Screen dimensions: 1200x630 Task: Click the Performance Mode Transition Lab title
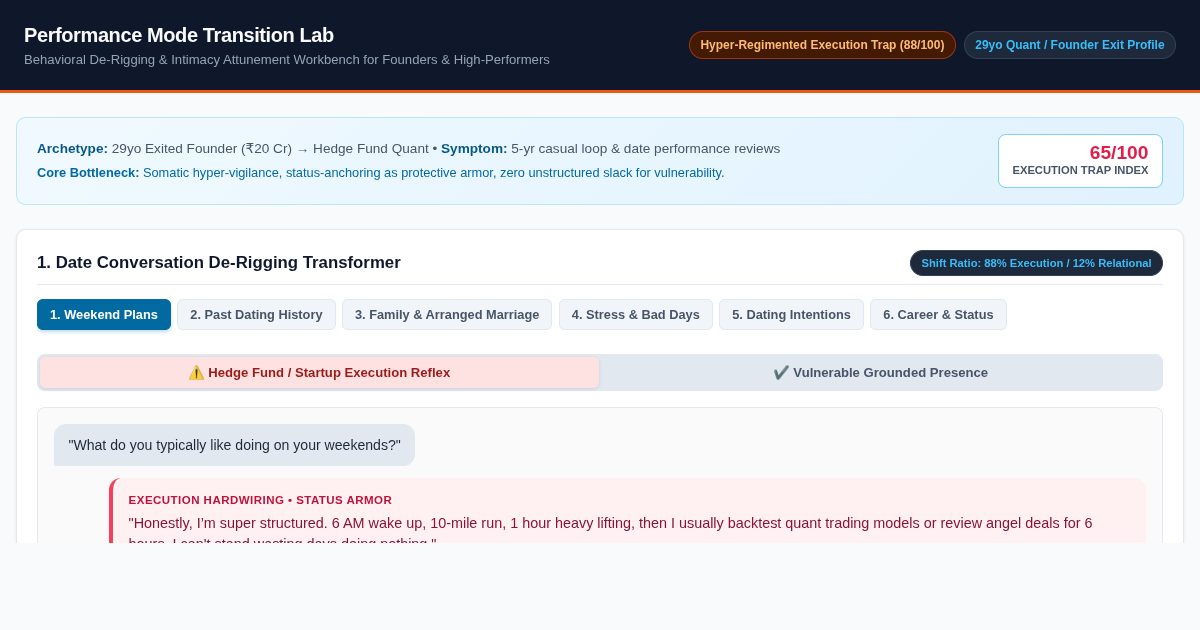(179, 35)
